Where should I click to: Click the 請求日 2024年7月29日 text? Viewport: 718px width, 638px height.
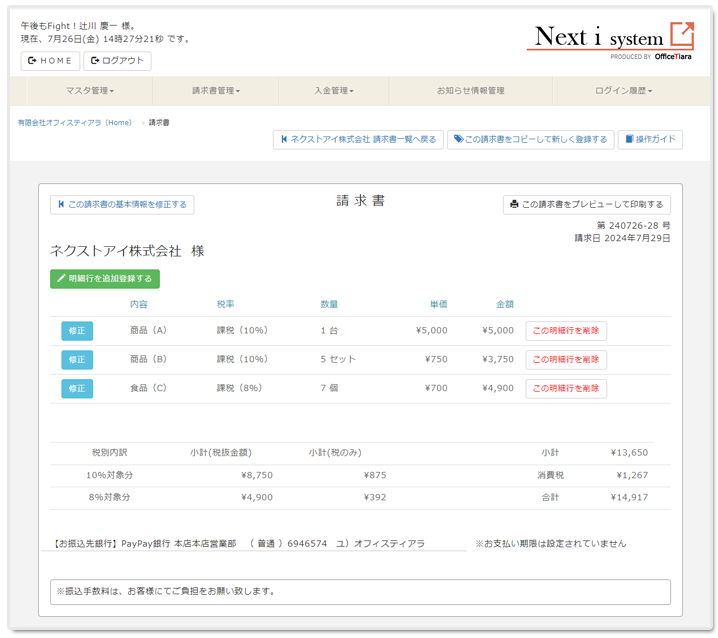tap(622, 238)
